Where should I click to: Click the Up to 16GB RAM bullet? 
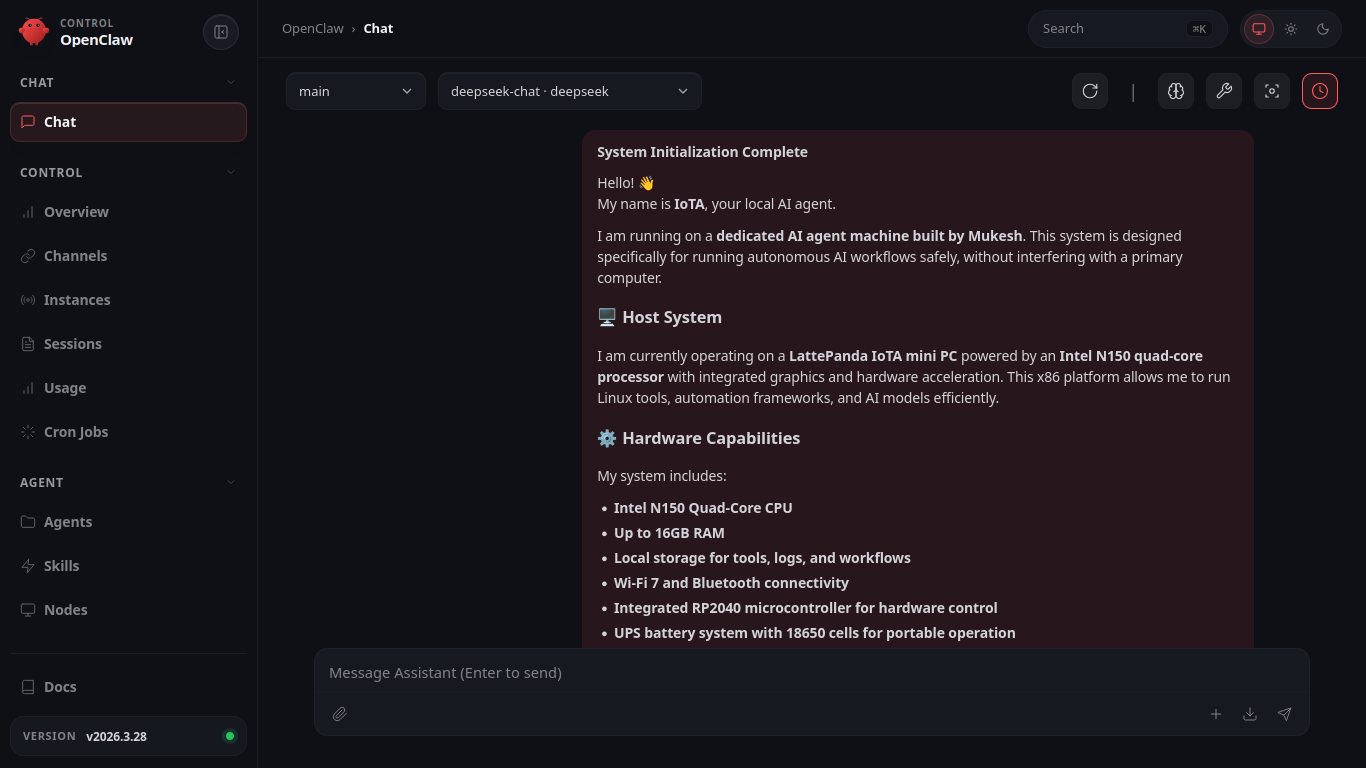669,533
